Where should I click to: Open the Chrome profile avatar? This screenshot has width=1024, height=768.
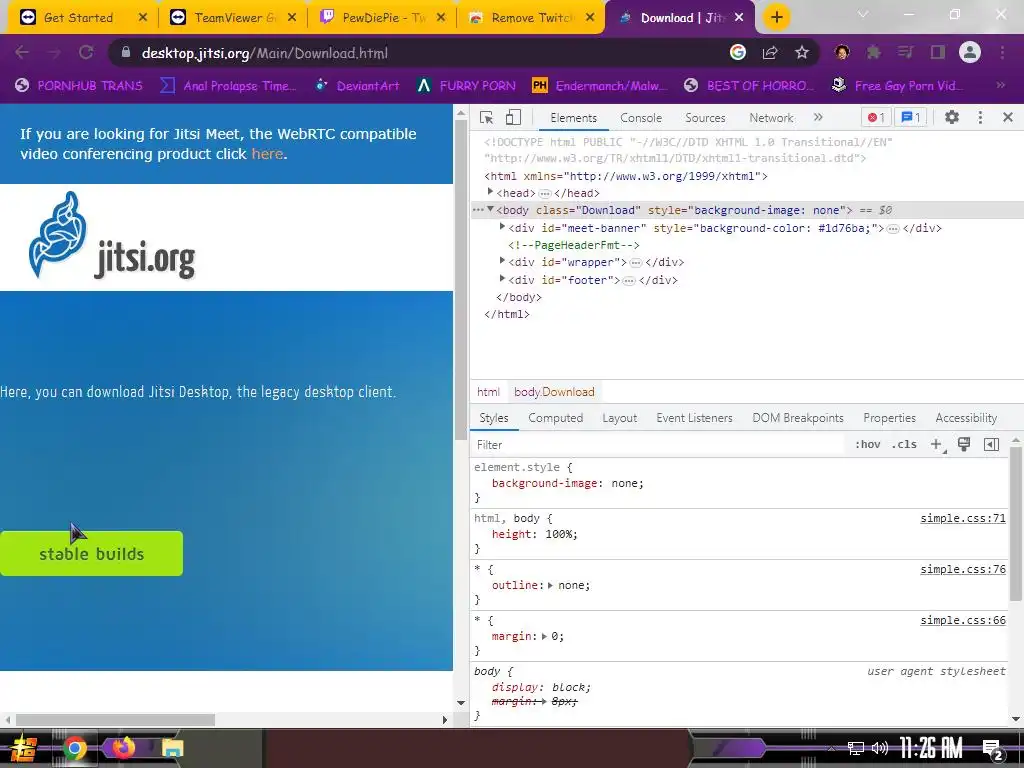(x=970, y=52)
